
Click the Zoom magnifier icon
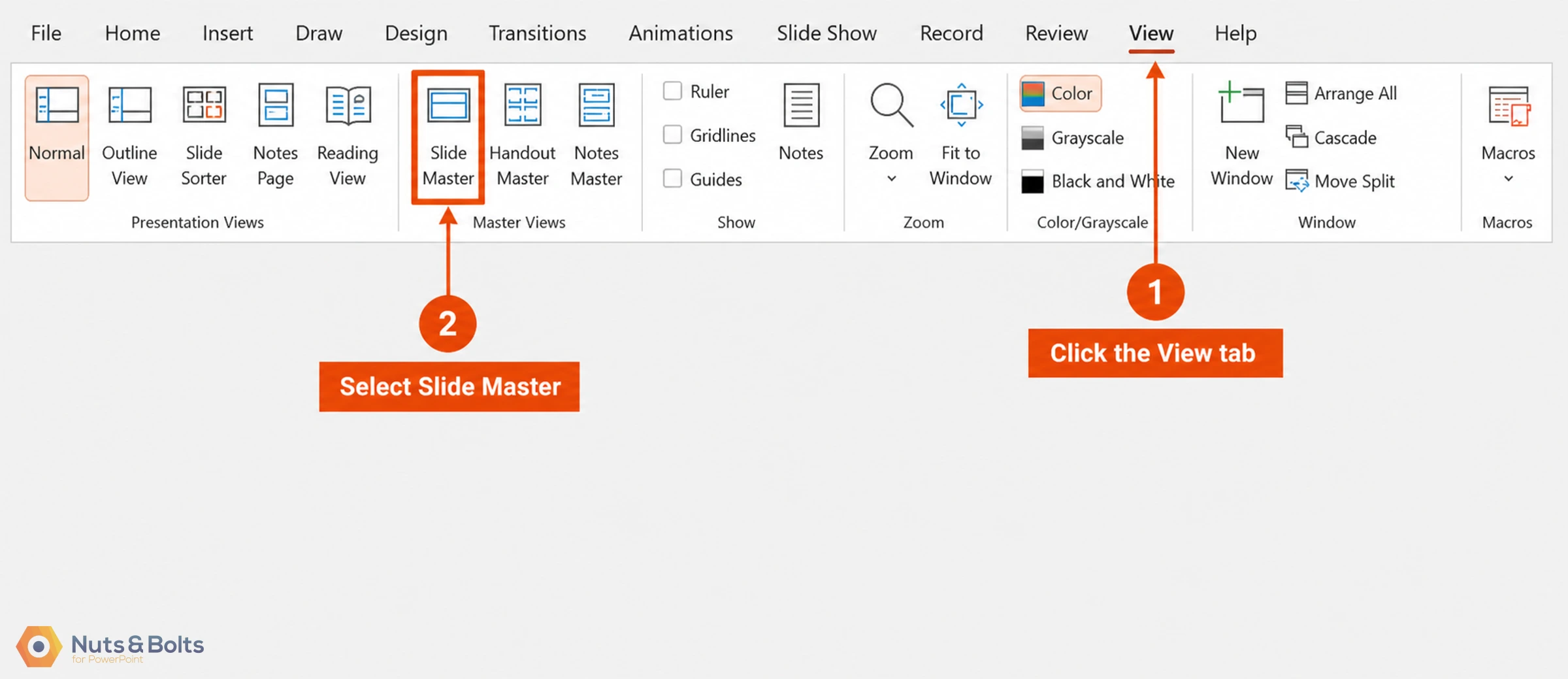(891, 105)
